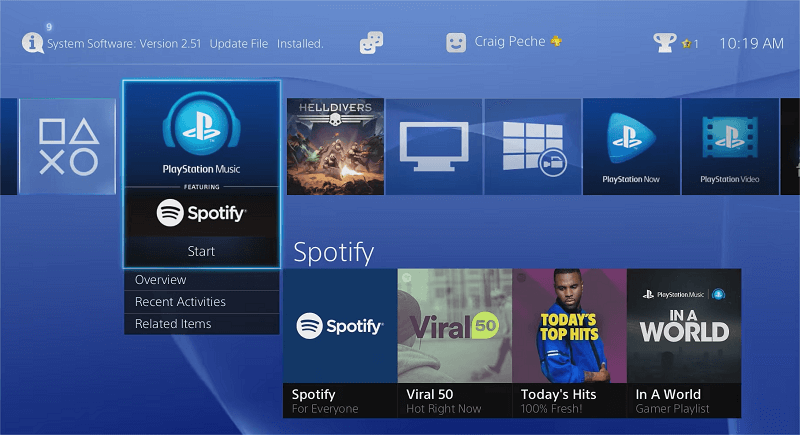Launch PlayStation Video tile

[730, 147]
